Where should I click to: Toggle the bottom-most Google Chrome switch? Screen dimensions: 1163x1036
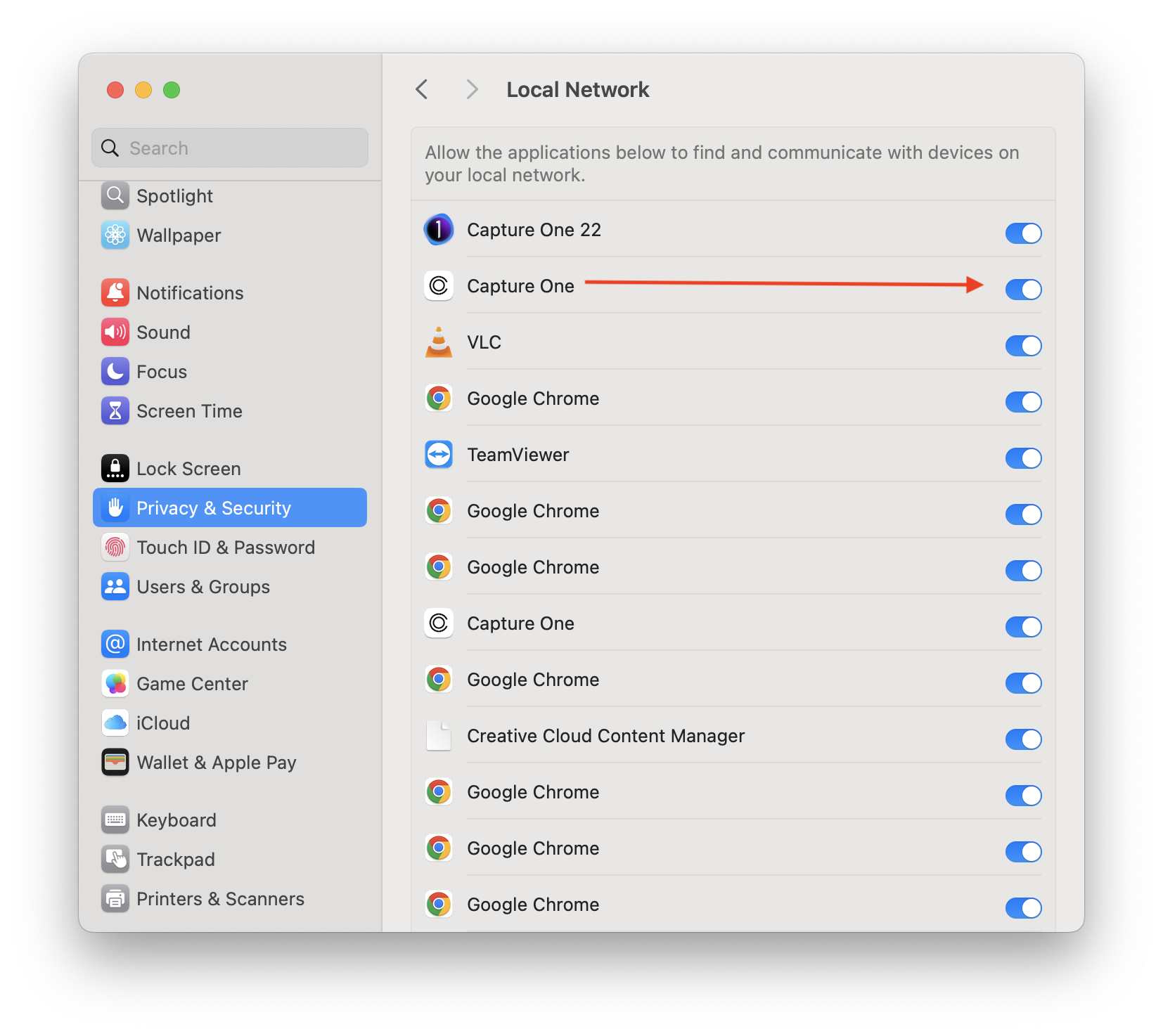[x=1023, y=907]
